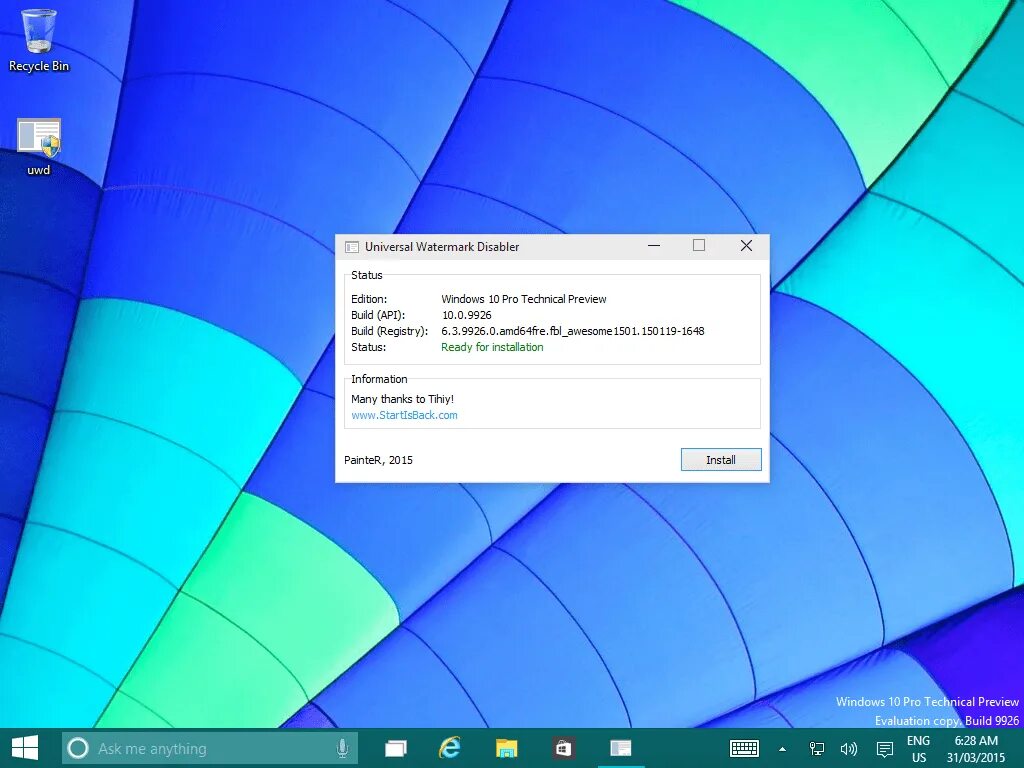This screenshot has width=1024, height=768.
Task: Click the Build (API) value 10.0.9926
Action: point(466,315)
